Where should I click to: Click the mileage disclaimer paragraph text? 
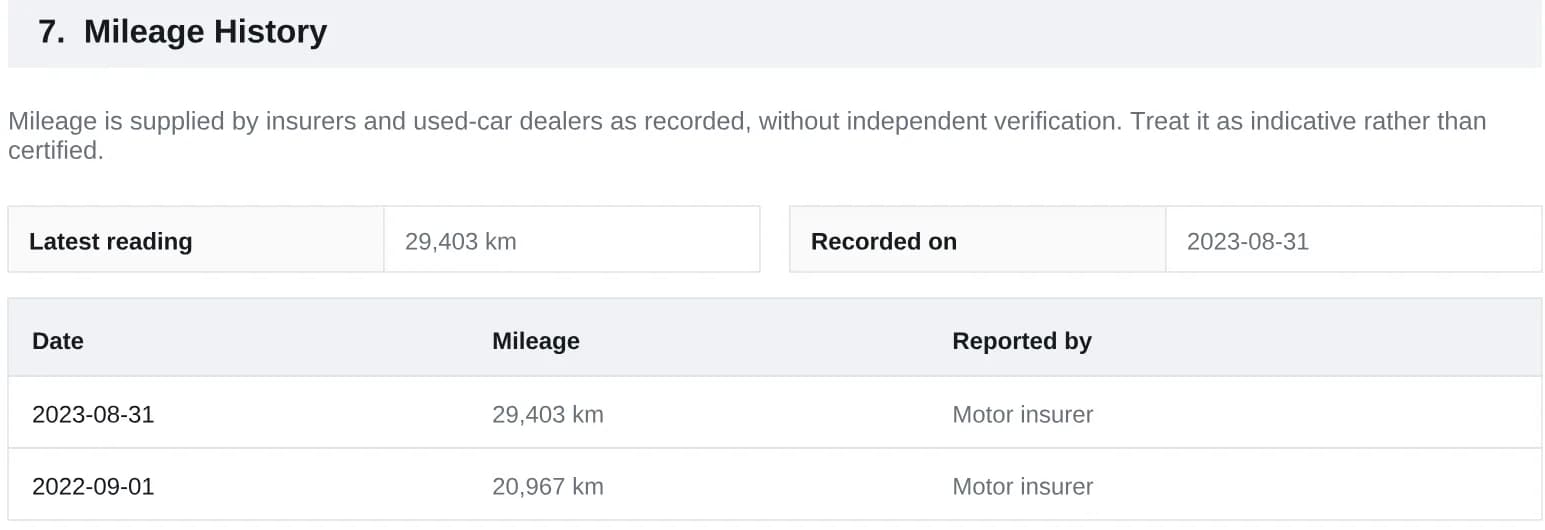[x=747, y=136]
